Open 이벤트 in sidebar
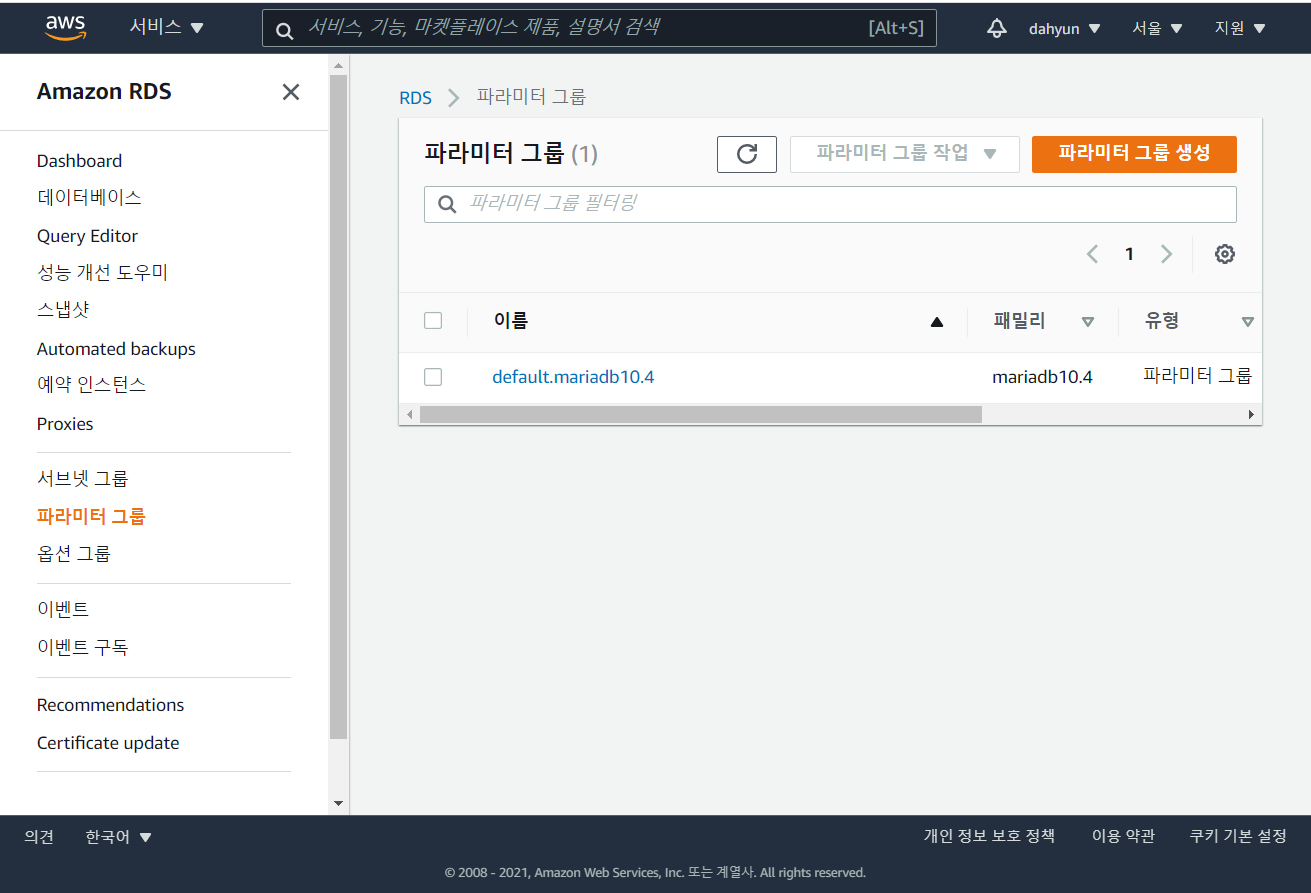The width and height of the screenshot is (1311, 893). [x=63, y=609]
